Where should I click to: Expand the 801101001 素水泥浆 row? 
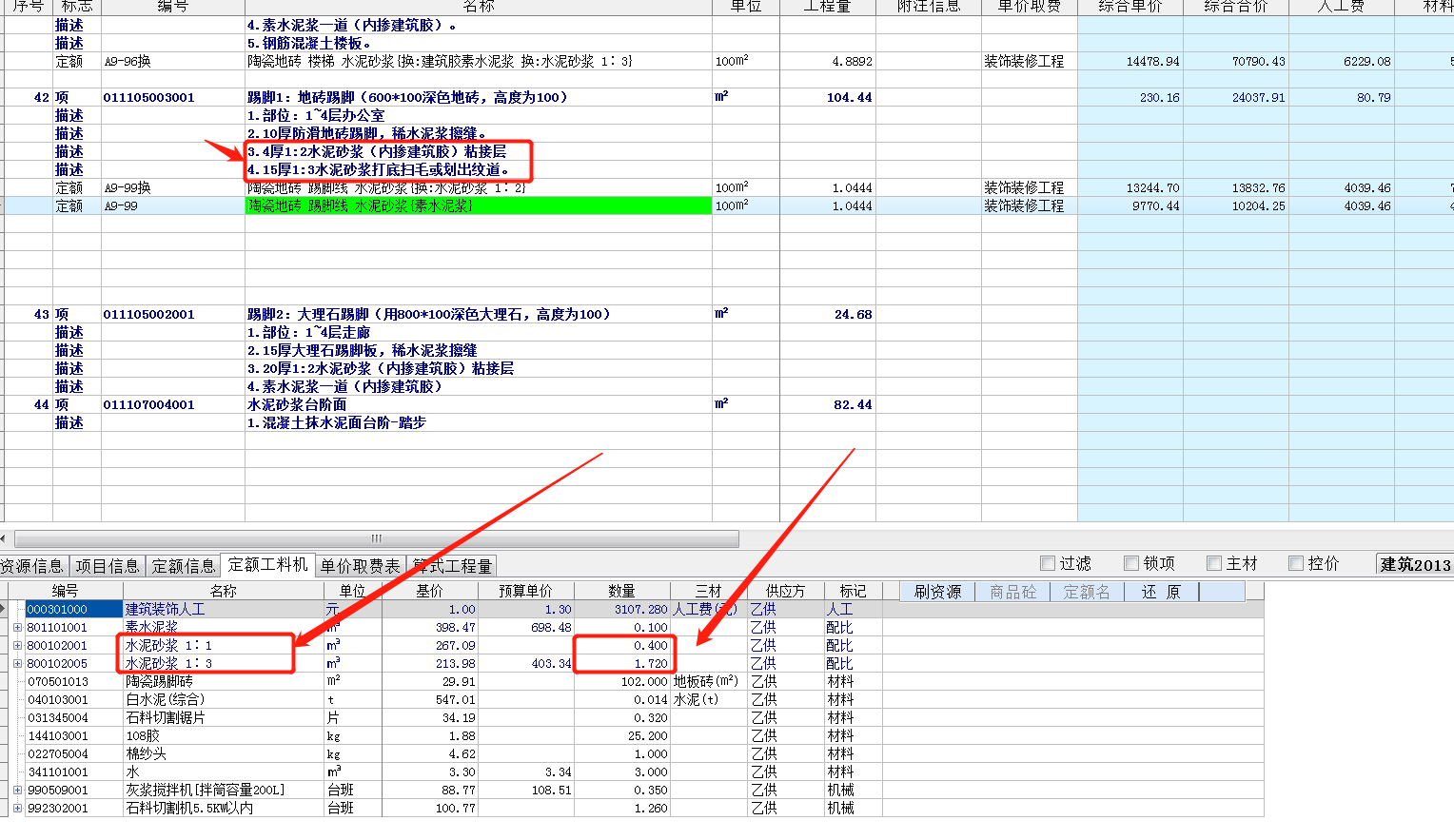click(17, 628)
